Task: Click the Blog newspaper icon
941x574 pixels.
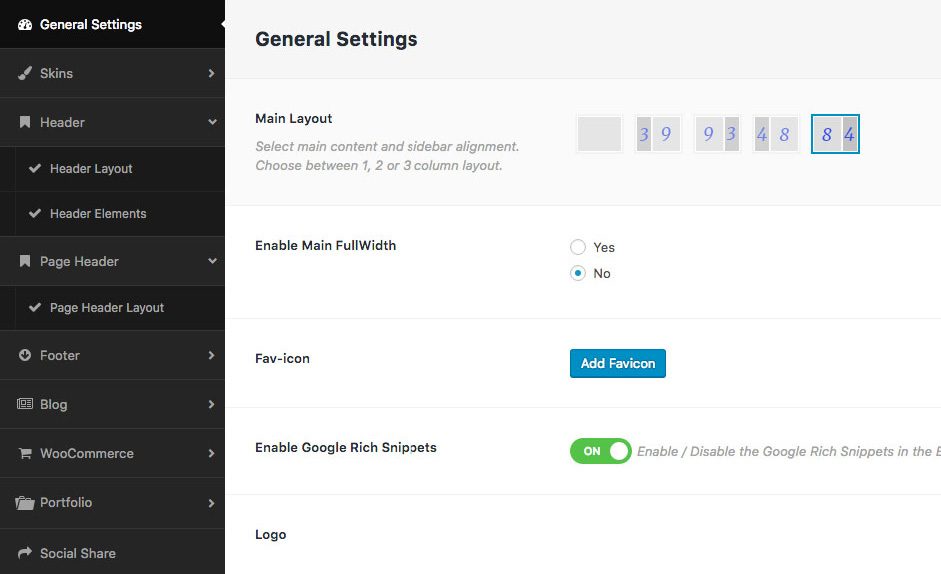Action: 25,404
